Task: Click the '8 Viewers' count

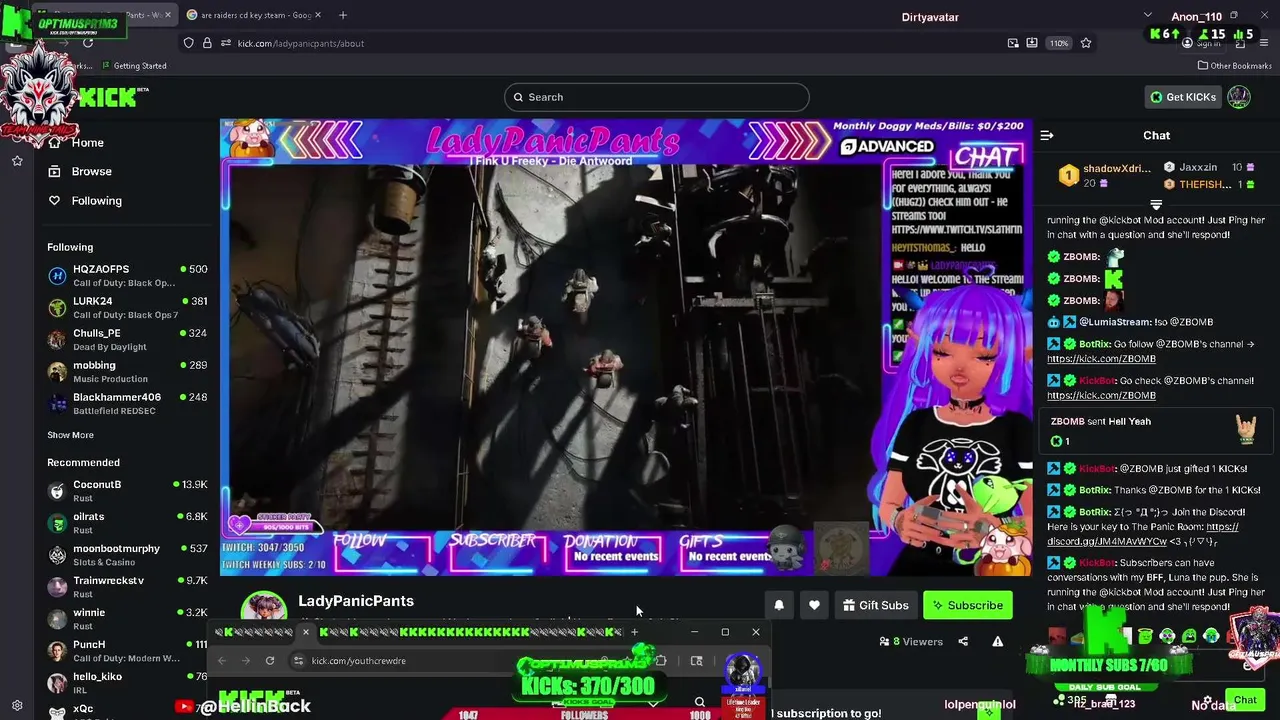Action: point(911,642)
